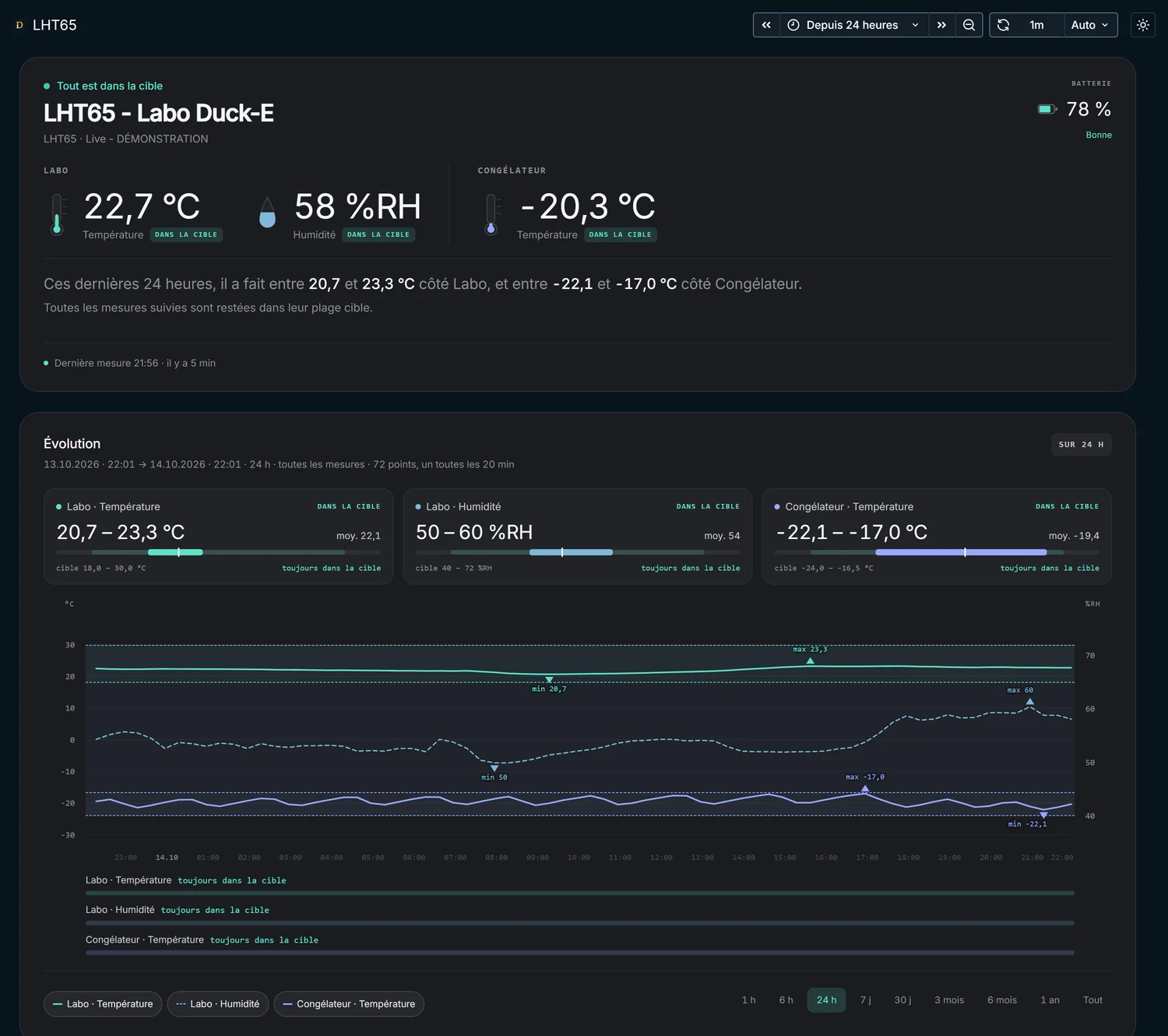Refresh the dashboard data
The image size is (1168, 1036).
pos(1003,25)
